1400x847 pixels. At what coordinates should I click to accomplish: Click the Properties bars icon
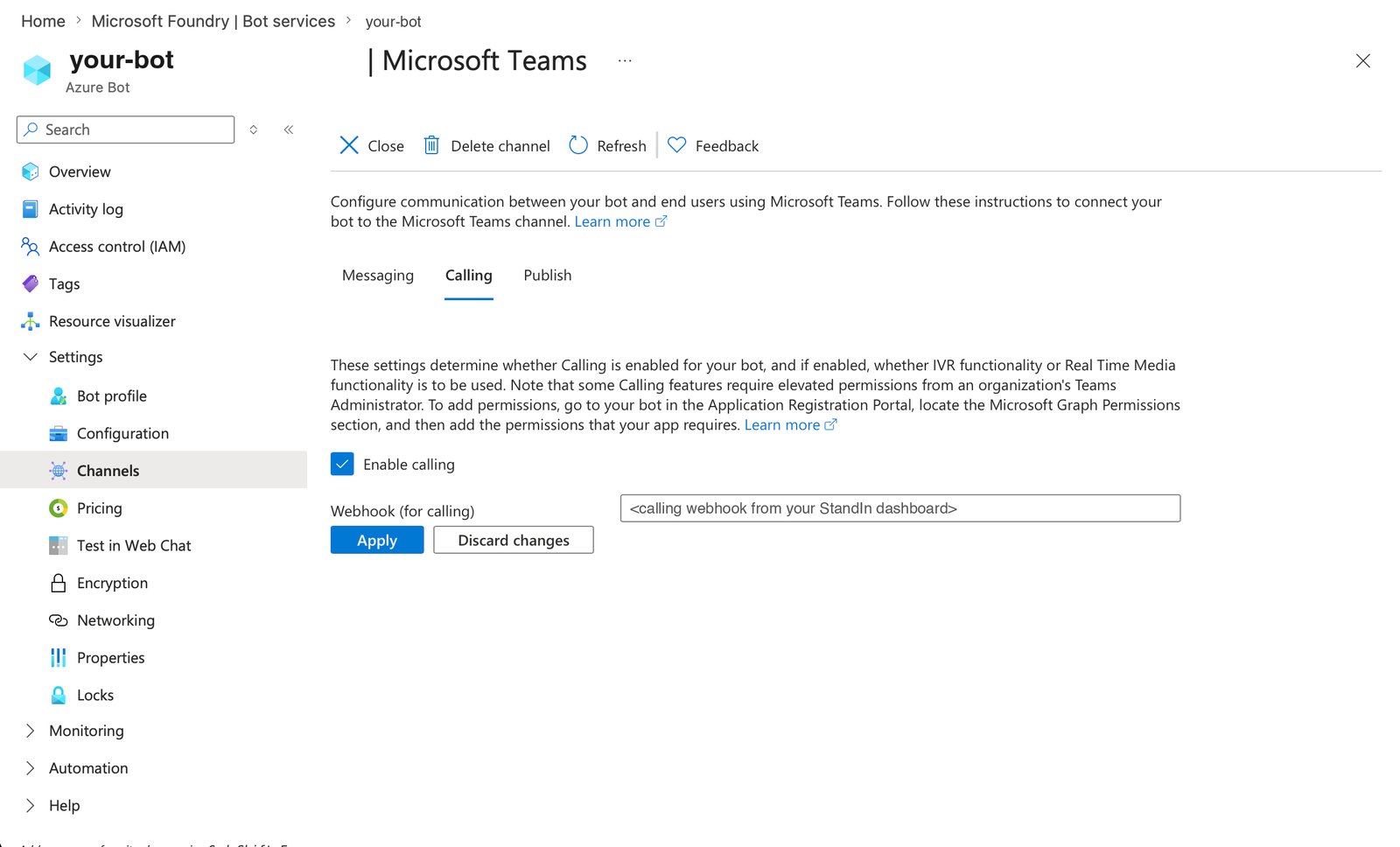(x=59, y=658)
